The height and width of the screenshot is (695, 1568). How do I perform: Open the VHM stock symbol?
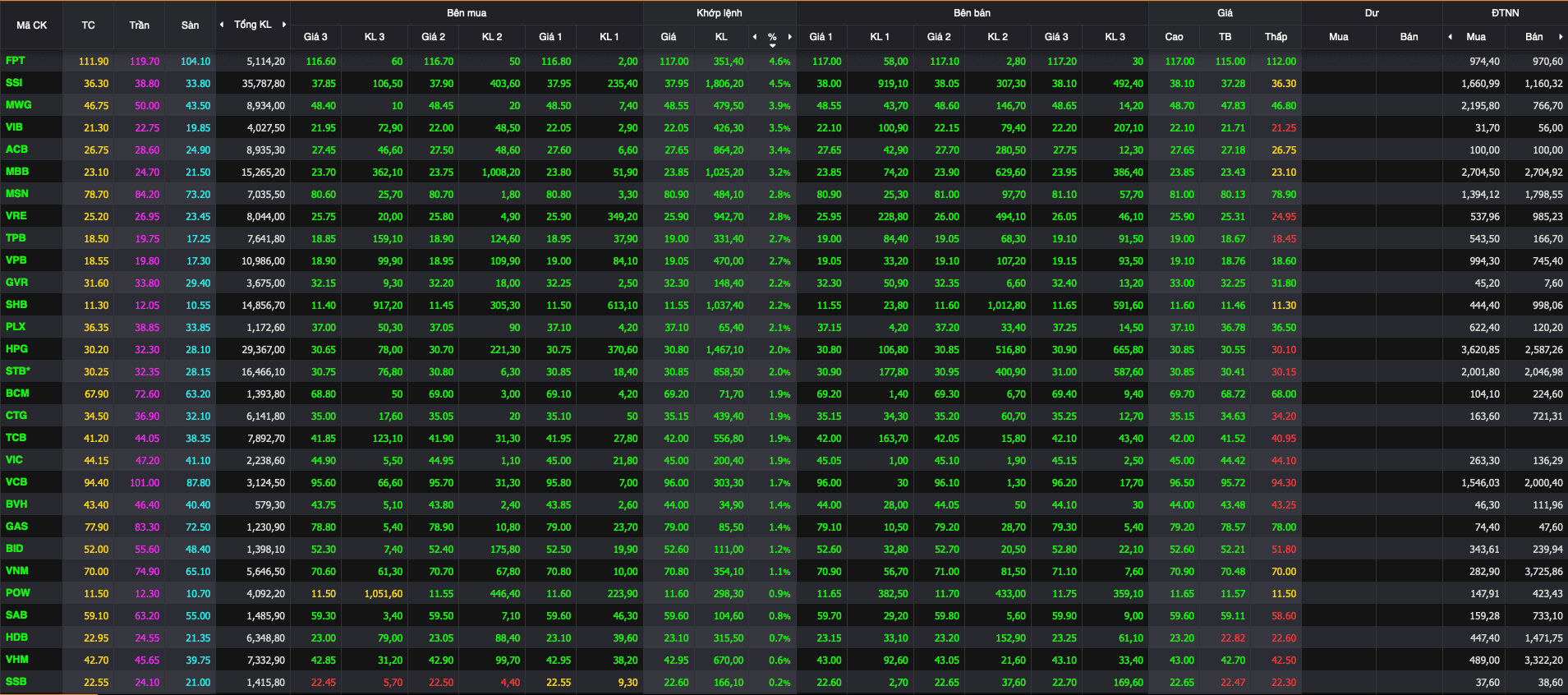[x=17, y=660]
